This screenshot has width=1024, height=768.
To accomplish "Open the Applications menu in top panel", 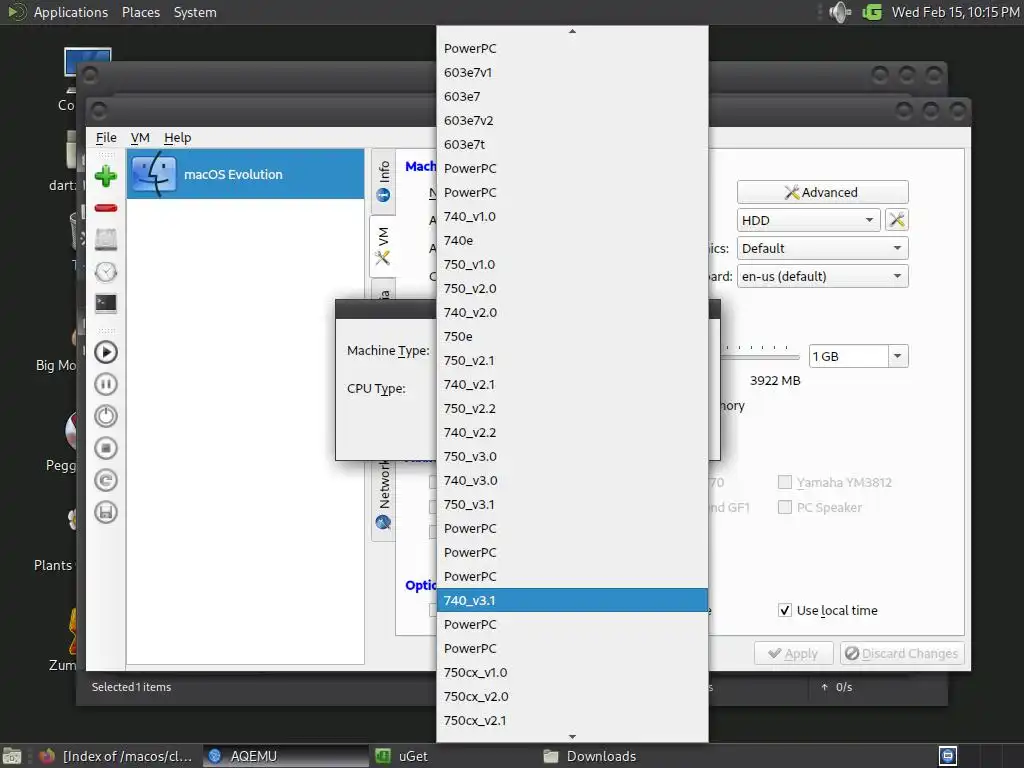I will click(x=71, y=12).
